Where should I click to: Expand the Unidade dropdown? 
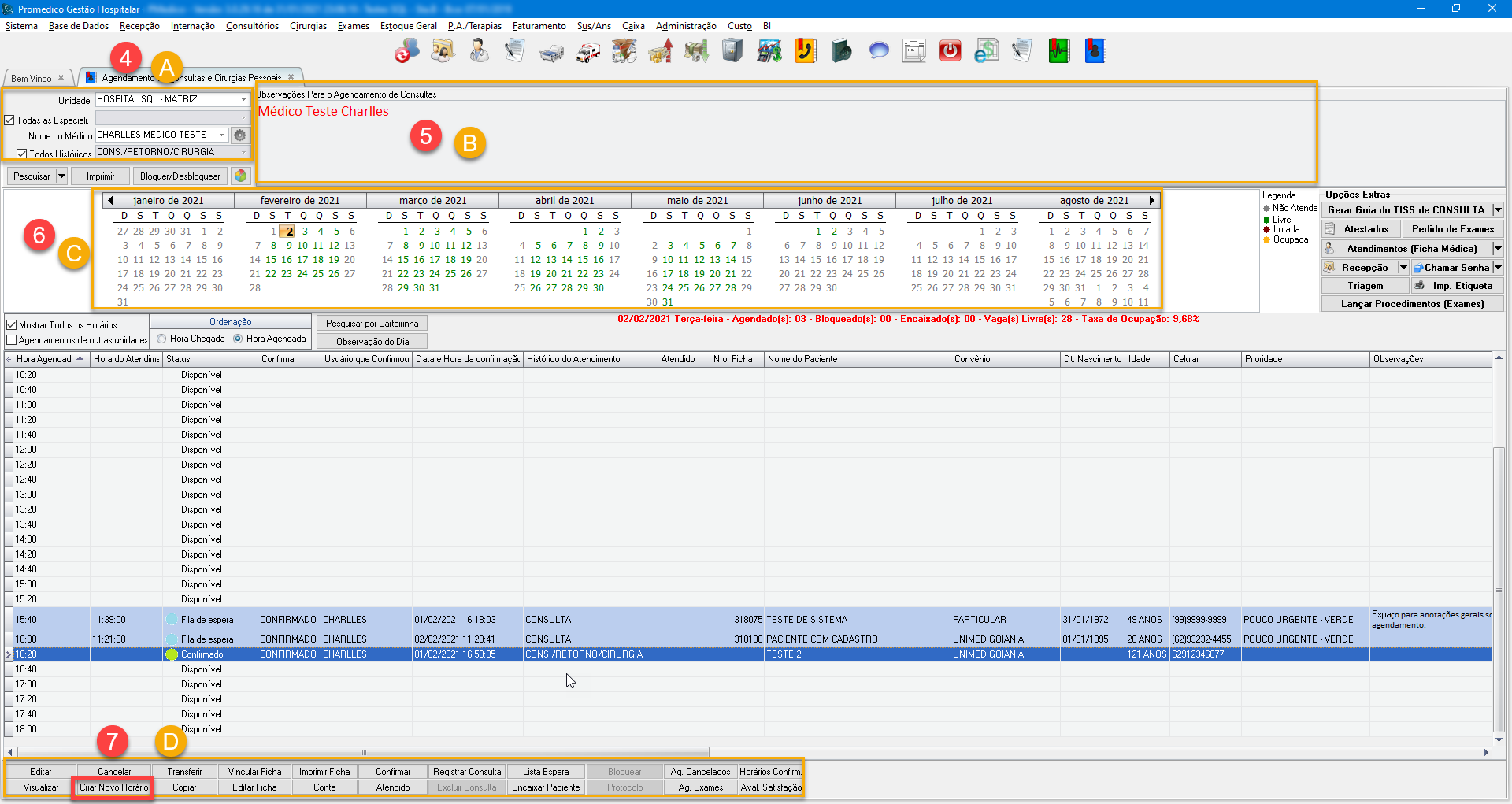(243, 100)
